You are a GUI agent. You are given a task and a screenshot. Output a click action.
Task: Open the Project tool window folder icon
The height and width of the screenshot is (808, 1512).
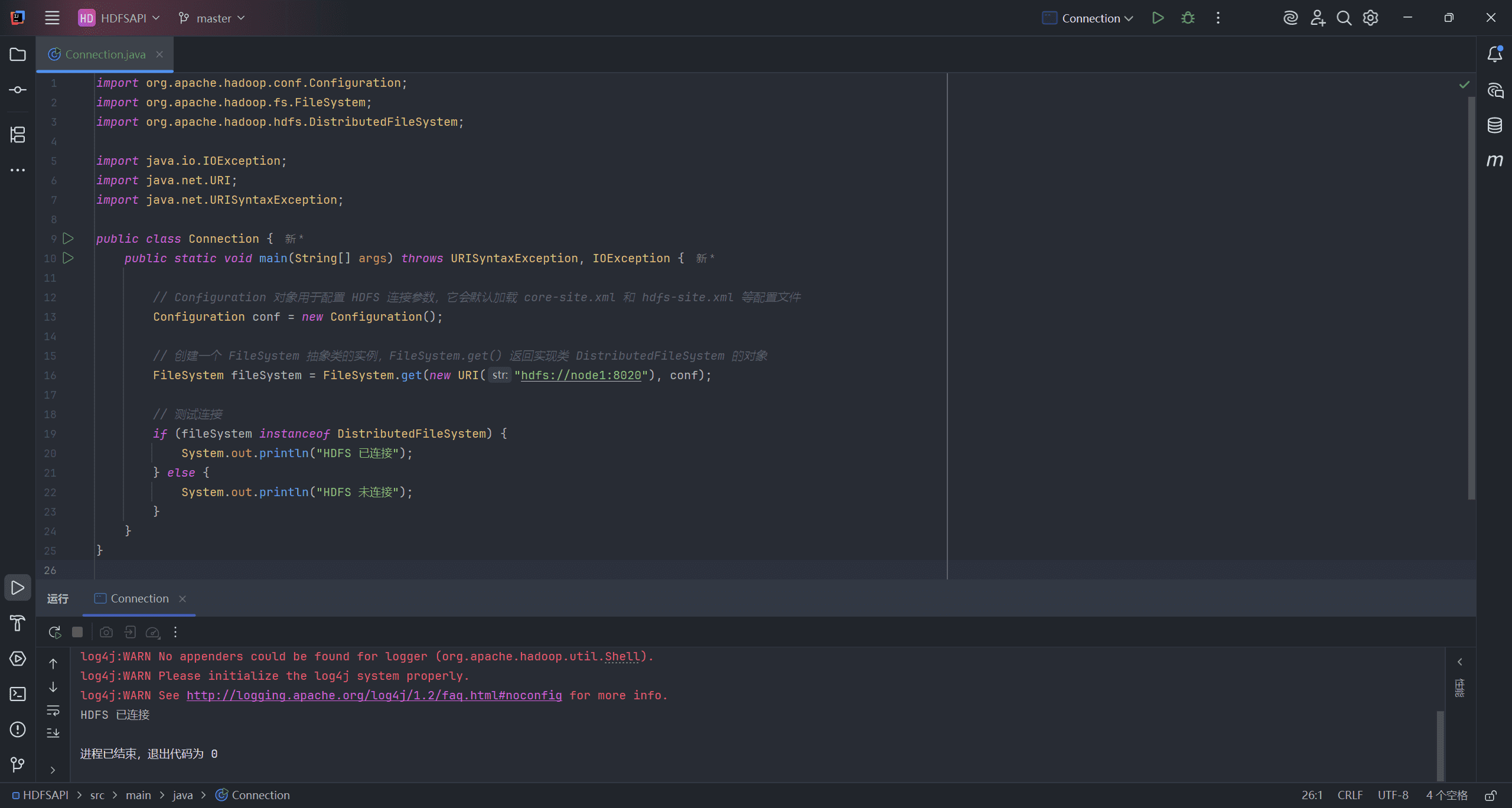pyautogui.click(x=18, y=54)
